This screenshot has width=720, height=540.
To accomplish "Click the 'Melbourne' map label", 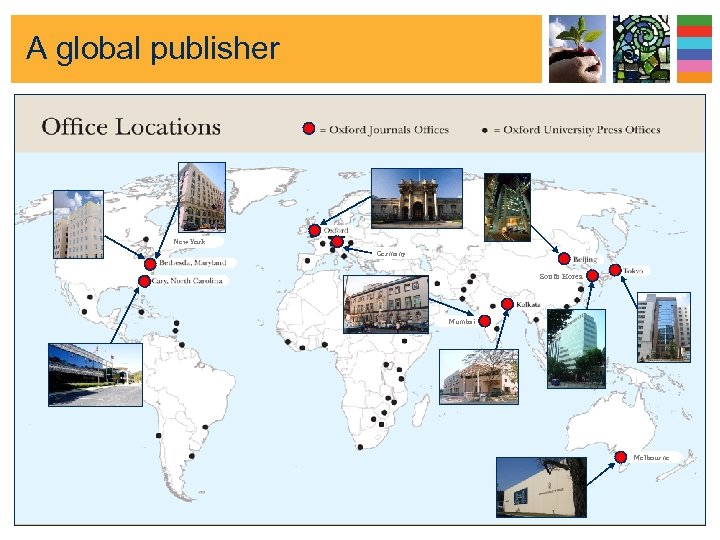I will pos(651,458).
